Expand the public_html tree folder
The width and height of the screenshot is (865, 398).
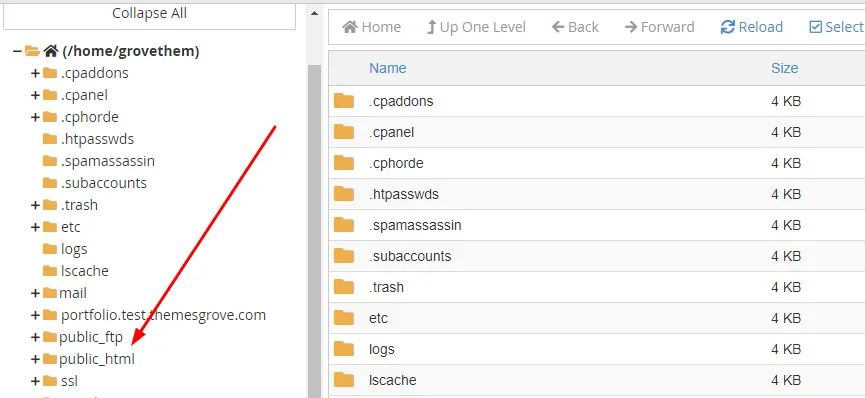(x=35, y=359)
